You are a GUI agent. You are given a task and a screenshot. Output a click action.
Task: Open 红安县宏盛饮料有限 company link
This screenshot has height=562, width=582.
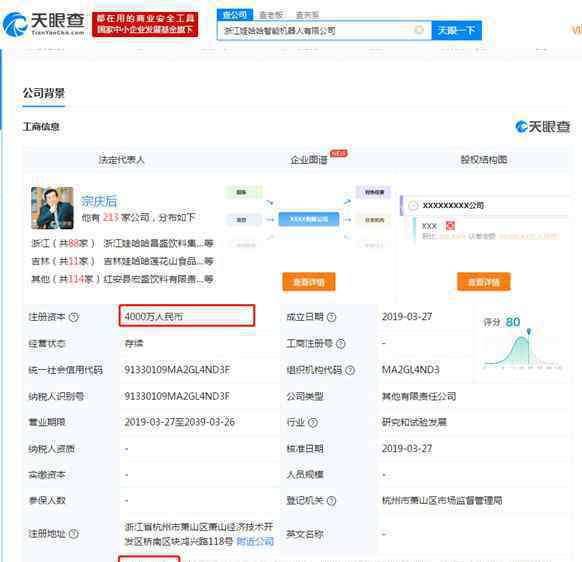click(x=158, y=279)
